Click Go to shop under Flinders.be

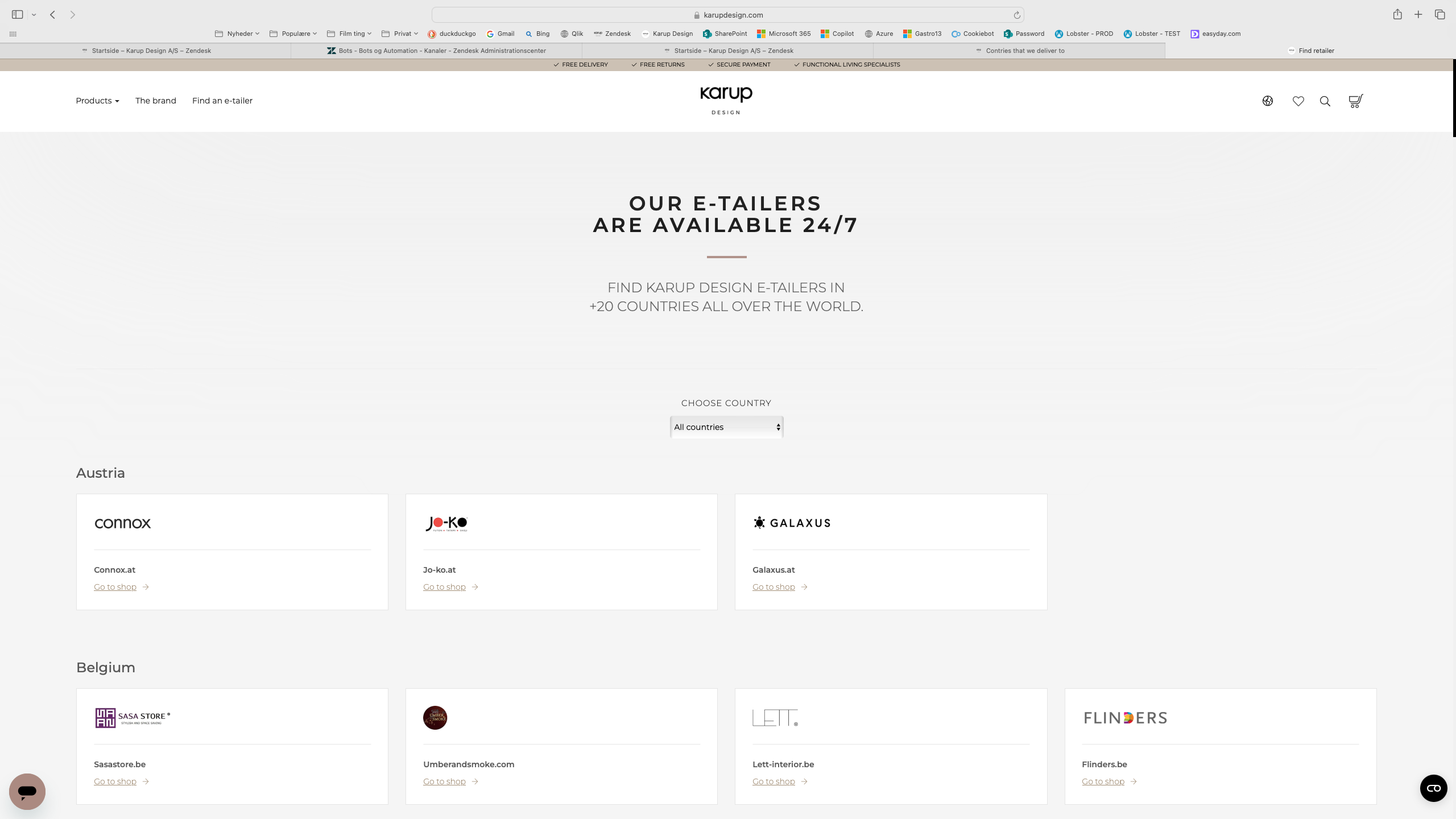pyautogui.click(x=1102, y=781)
